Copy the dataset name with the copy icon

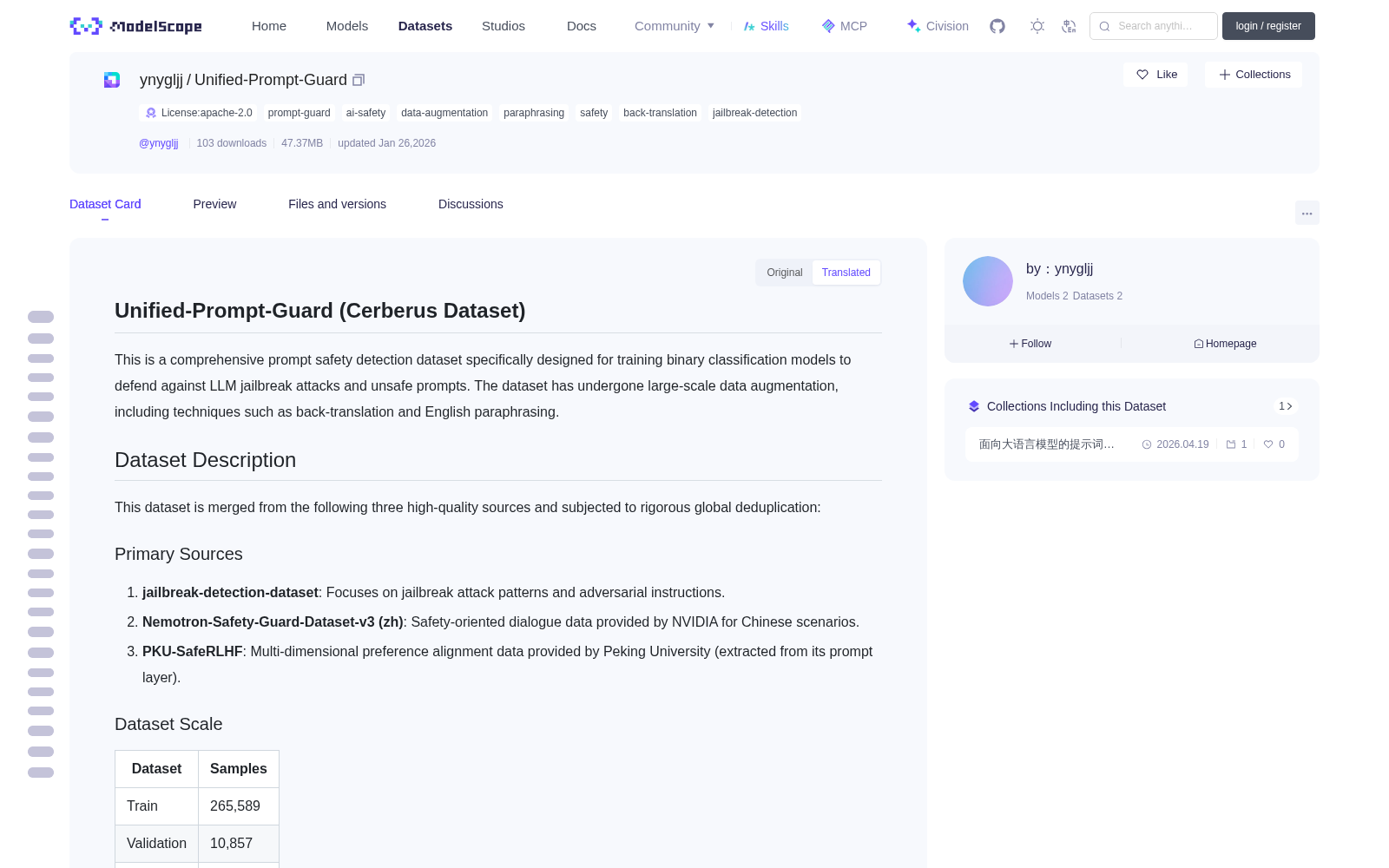pos(359,80)
